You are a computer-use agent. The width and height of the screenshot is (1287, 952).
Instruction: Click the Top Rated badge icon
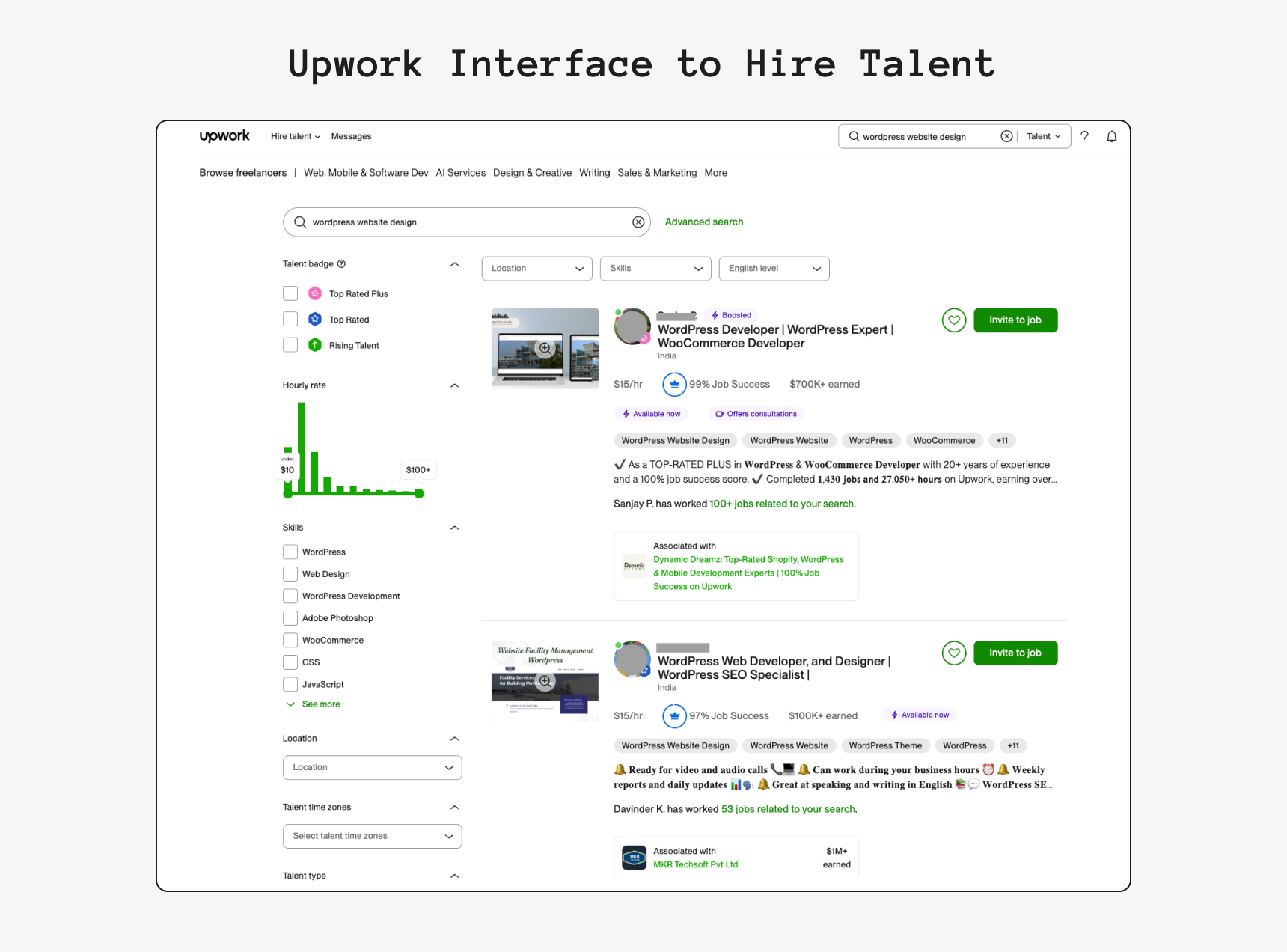(x=315, y=319)
